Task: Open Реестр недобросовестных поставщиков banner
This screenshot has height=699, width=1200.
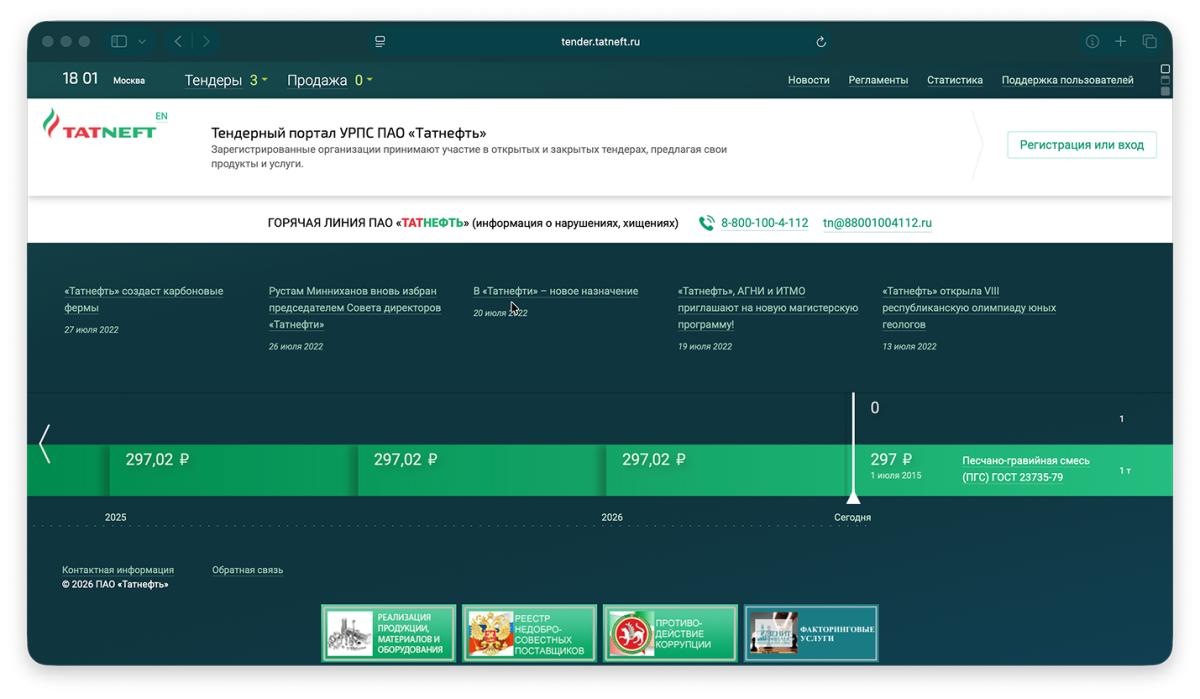Action: (530, 633)
